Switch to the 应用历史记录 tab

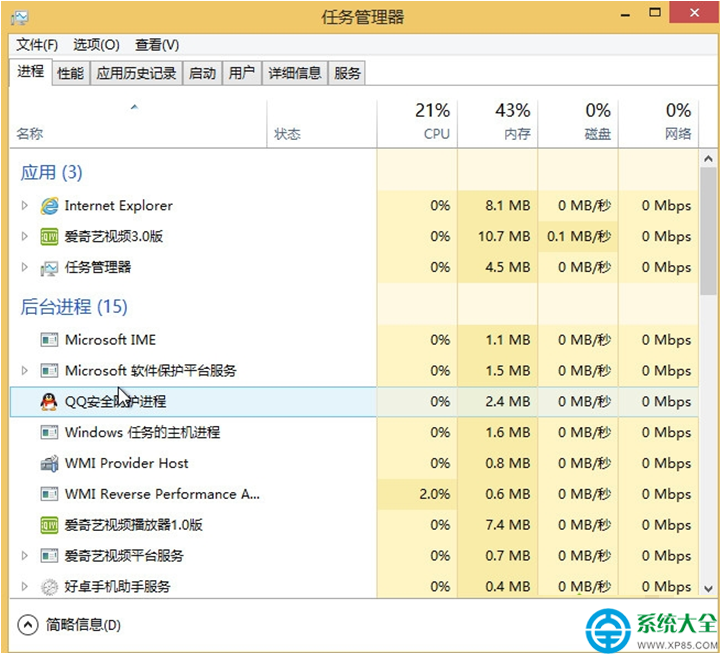[136, 73]
